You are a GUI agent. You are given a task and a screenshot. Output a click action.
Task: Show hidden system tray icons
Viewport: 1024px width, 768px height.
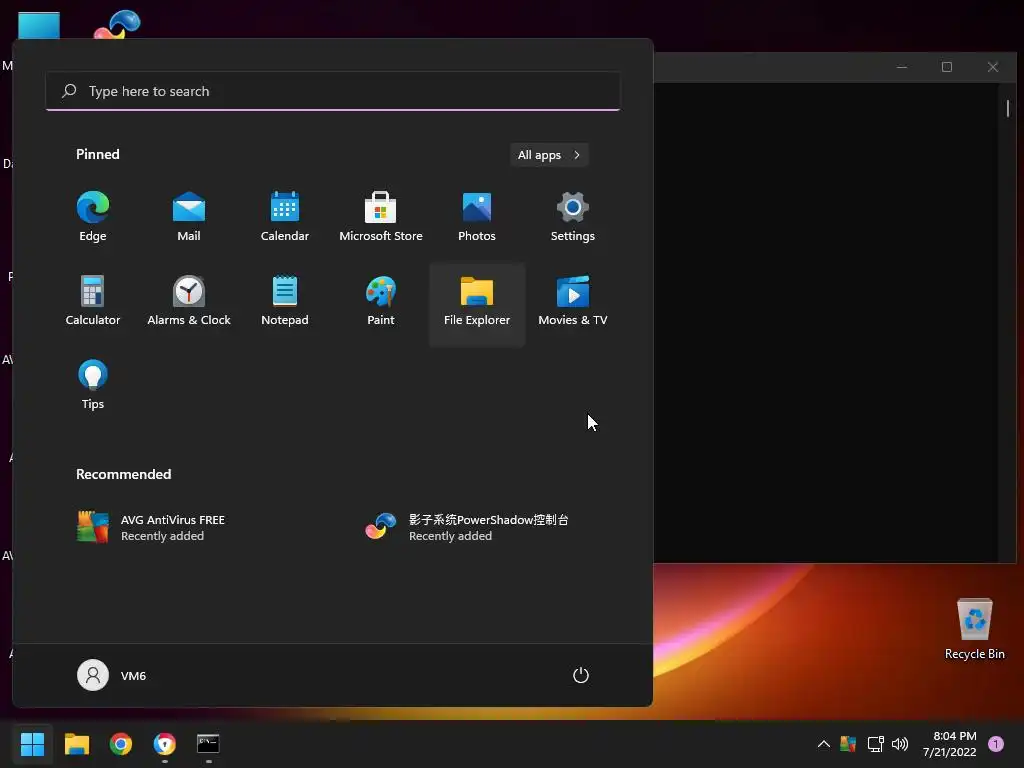(824, 744)
